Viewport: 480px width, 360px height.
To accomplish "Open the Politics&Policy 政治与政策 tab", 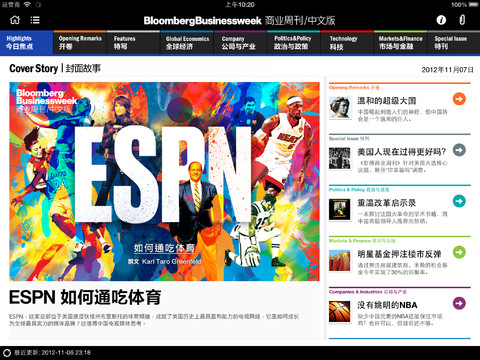I will pyautogui.click(x=294, y=42).
